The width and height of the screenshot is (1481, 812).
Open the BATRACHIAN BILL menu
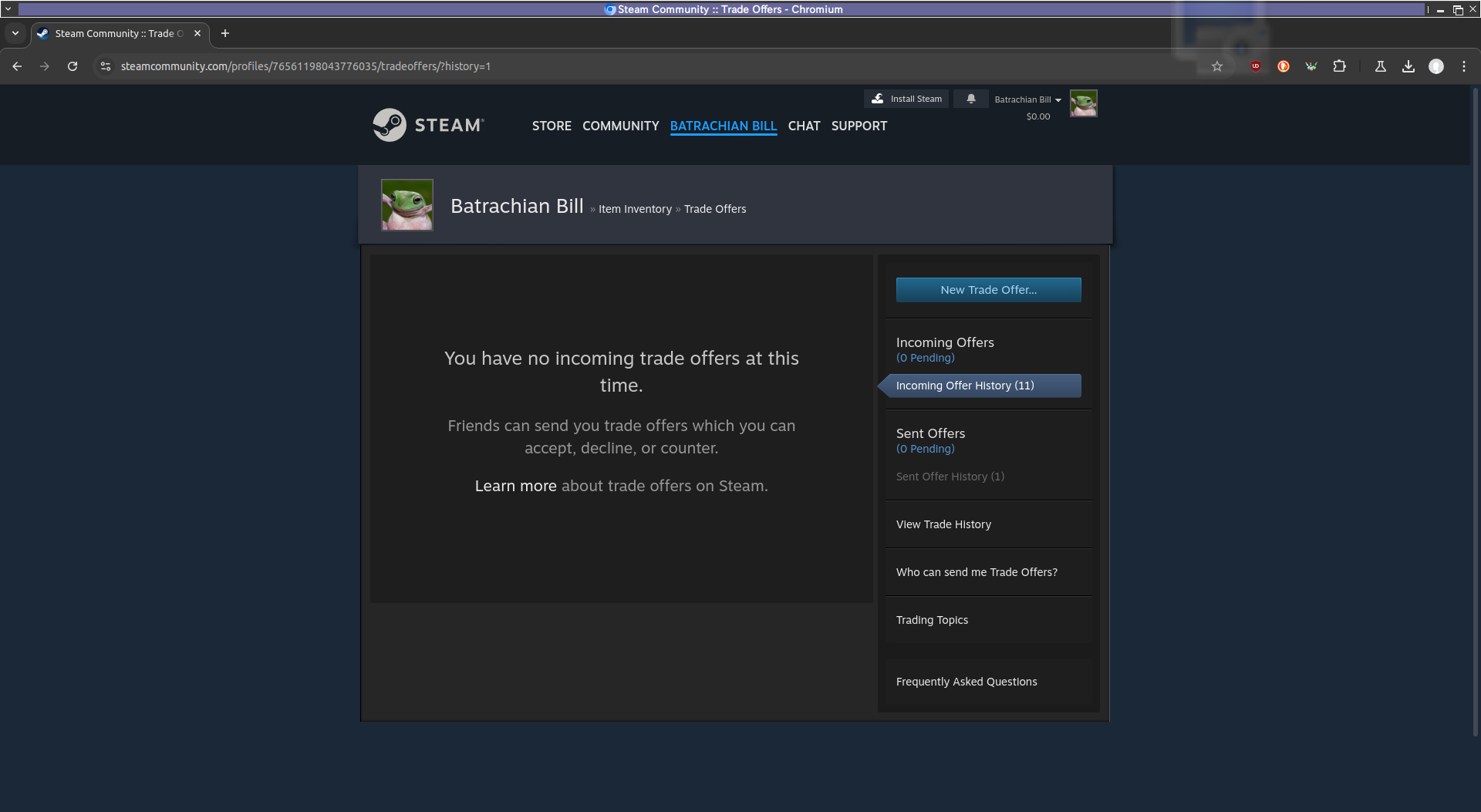(723, 126)
